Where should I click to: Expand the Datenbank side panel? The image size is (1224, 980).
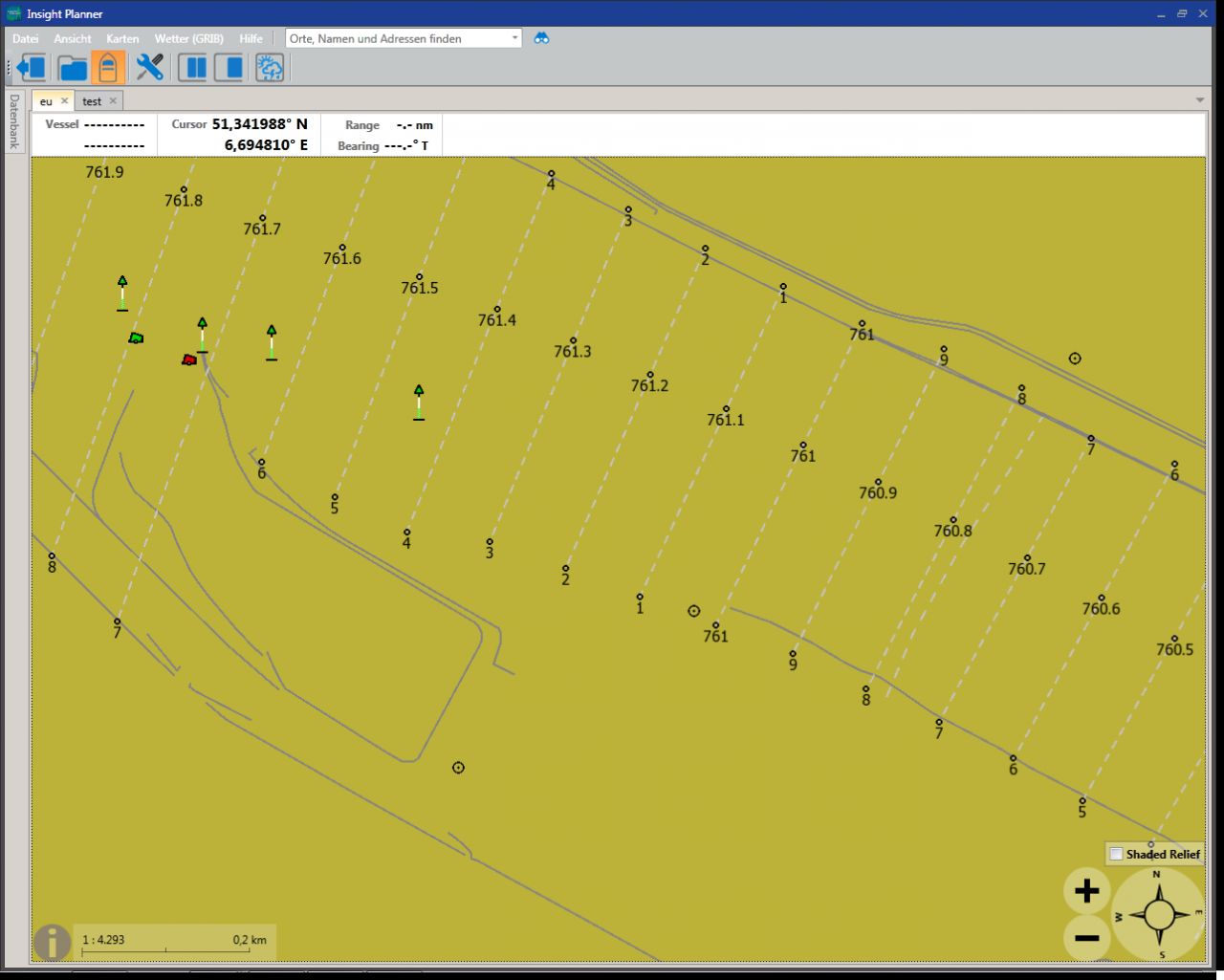(x=14, y=120)
